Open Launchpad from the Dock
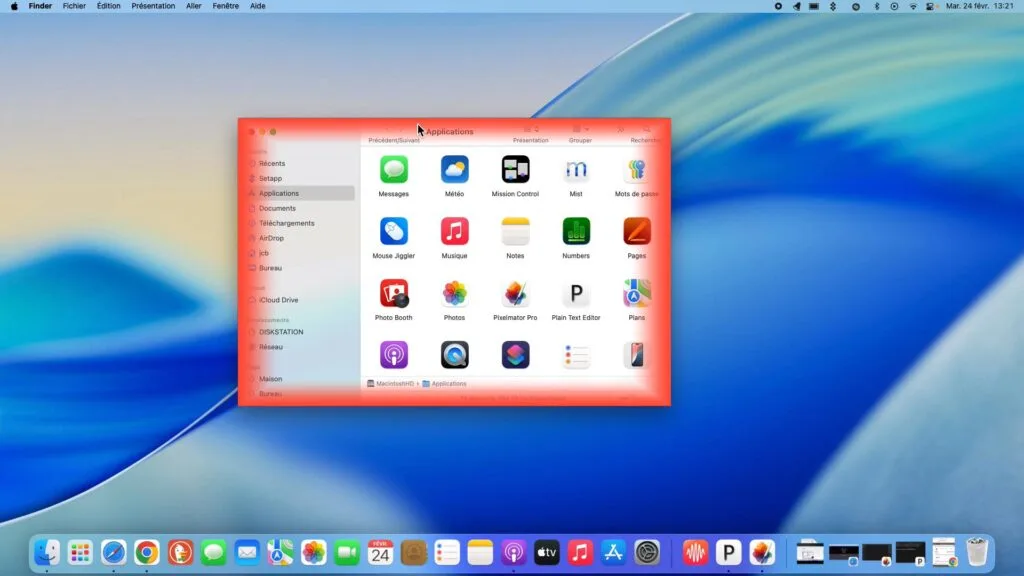 80,553
